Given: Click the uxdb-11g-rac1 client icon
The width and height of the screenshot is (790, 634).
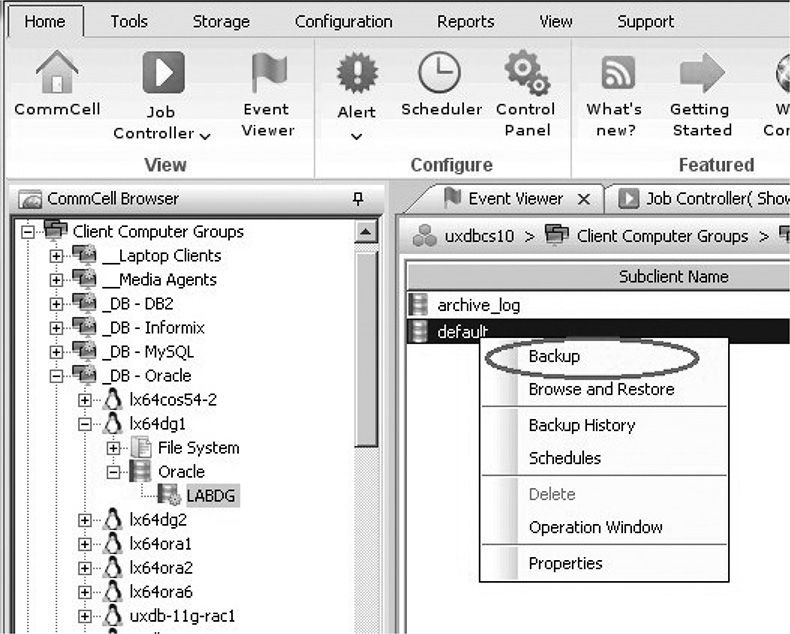Looking at the screenshot, I should coord(113,615).
